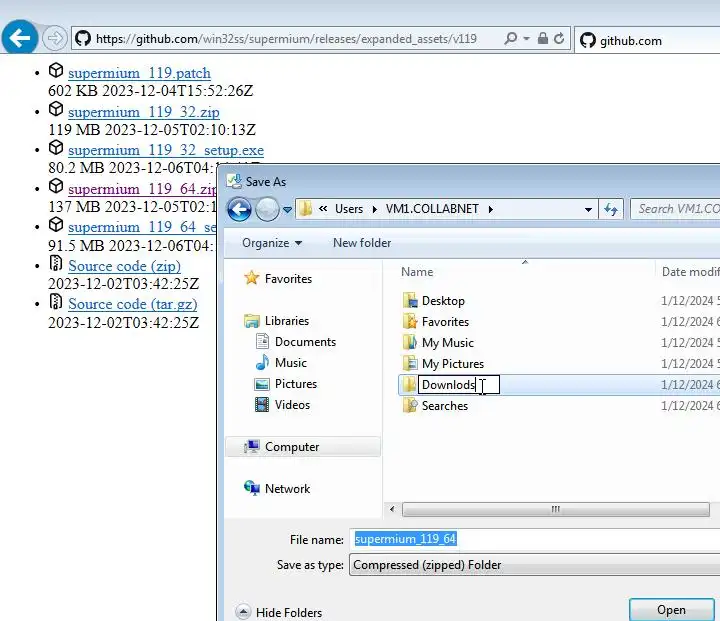720x621 pixels.
Task: Sort by the Date modified column header
Action: pyautogui.click(x=689, y=271)
